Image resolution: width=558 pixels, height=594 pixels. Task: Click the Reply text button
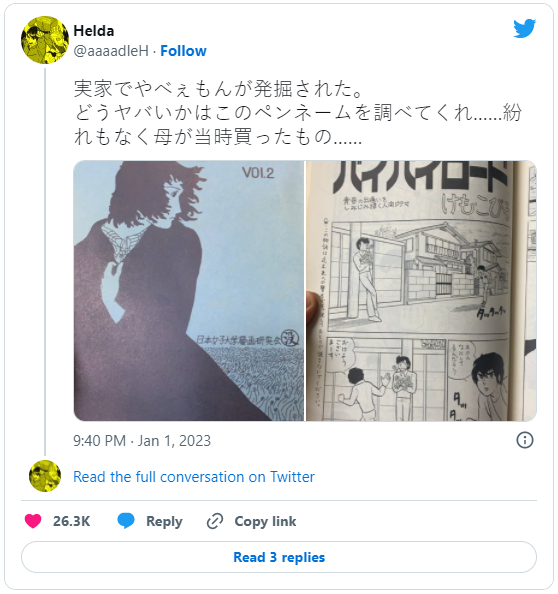pos(164,521)
